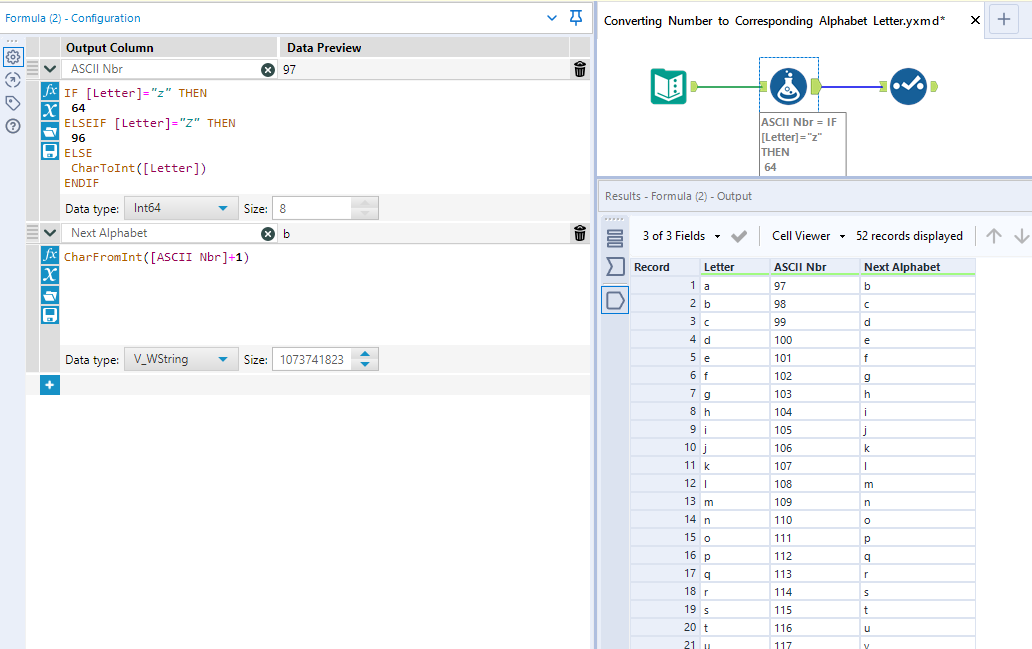Viewport: 1032px width, 649px height.
Task: Collapse the ASCII Nbr expression editor chevron
Action: (49, 69)
